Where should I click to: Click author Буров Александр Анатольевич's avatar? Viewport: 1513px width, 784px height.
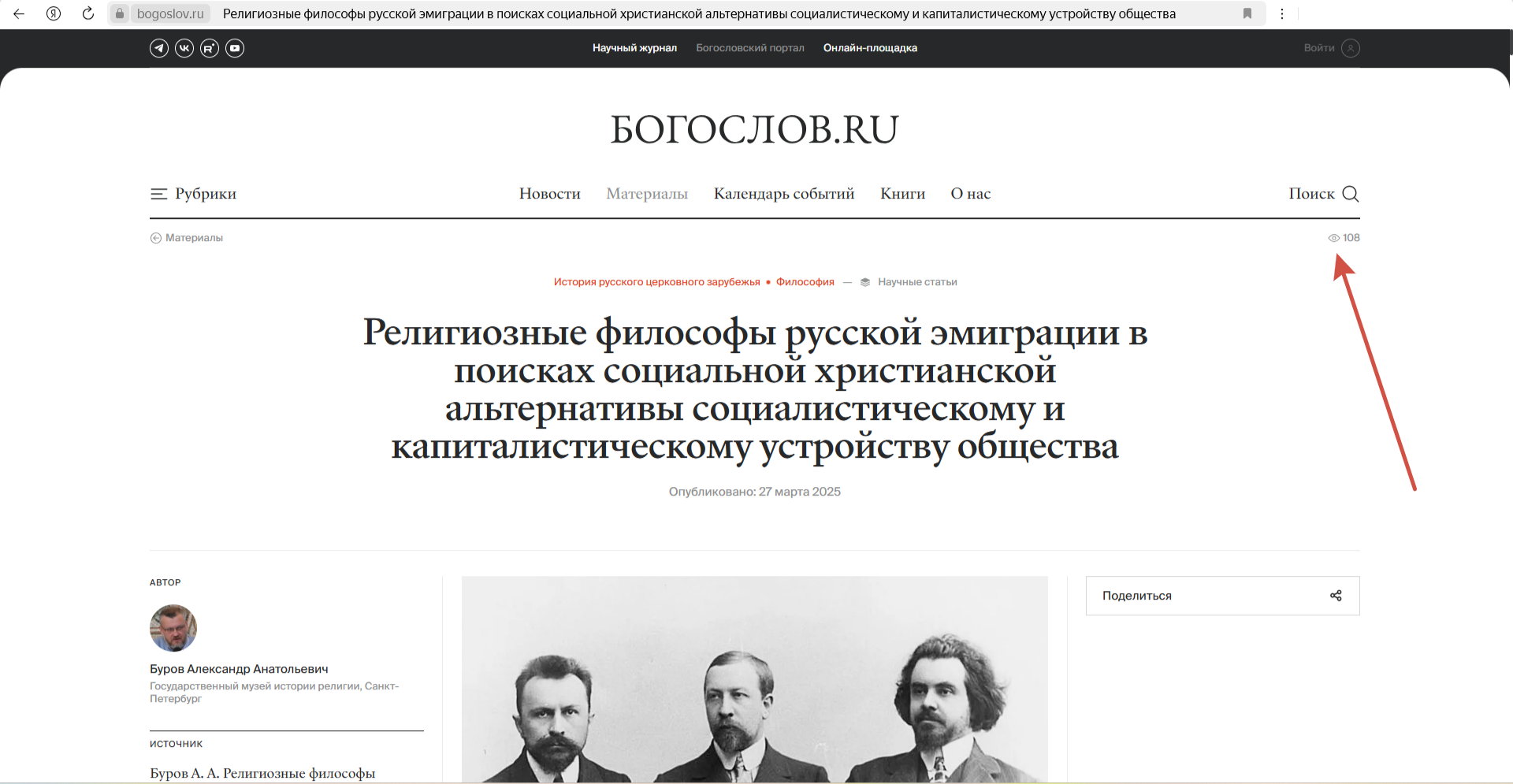[173, 628]
